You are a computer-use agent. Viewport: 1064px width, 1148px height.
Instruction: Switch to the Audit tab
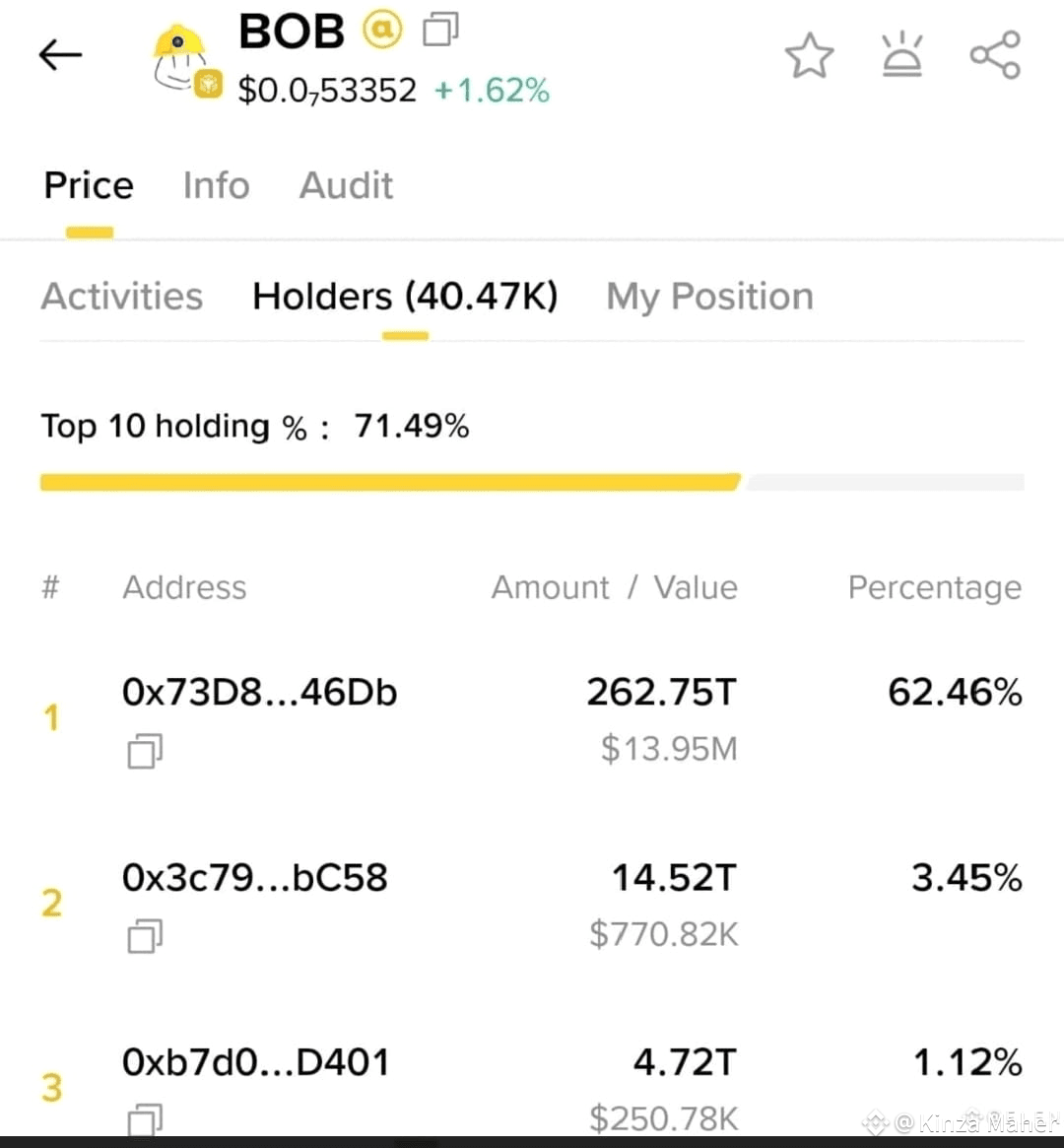pyautogui.click(x=346, y=185)
